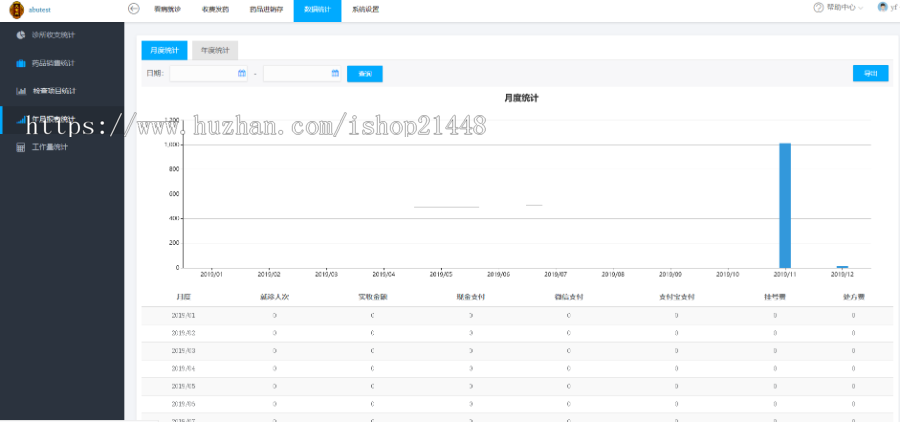
Task: Click the small 2019/12 chart bar
Action: click(842, 267)
